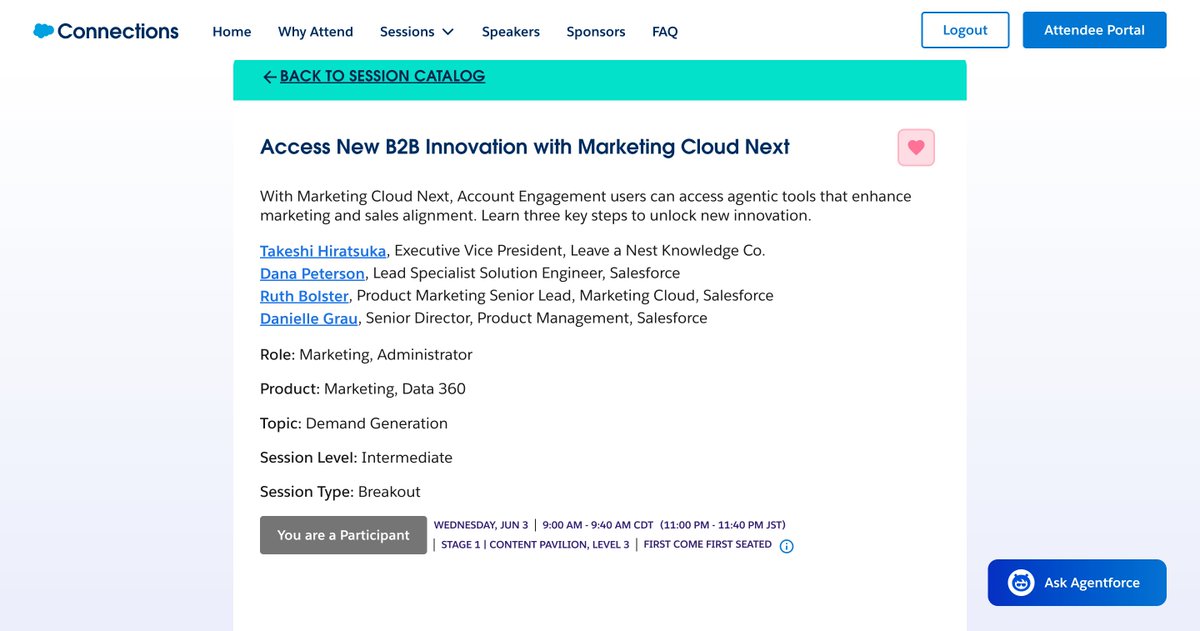Viewport: 1200px width, 631px height.
Task: Open the Ask Agentforce chat
Action: point(1077,583)
